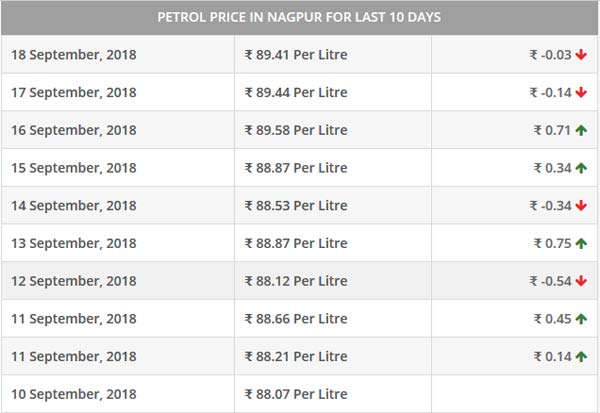The width and height of the screenshot is (600, 413).
Task: Select the red down arrow next to ₹ -0.34
Action: pyautogui.click(x=581, y=206)
